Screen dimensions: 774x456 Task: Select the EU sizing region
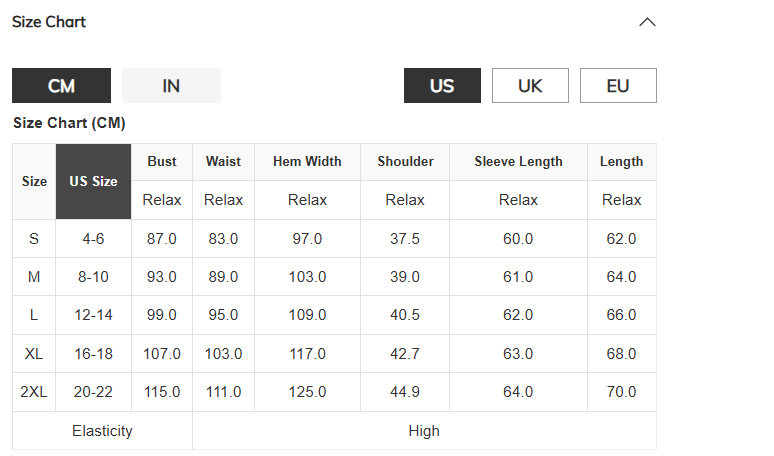coord(618,86)
